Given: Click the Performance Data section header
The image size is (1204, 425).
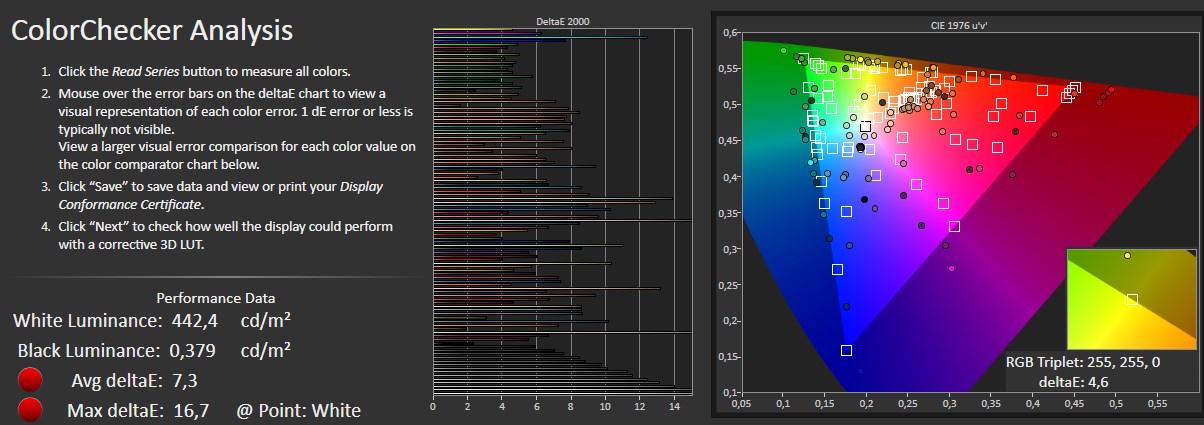Looking at the screenshot, I should point(216,298).
